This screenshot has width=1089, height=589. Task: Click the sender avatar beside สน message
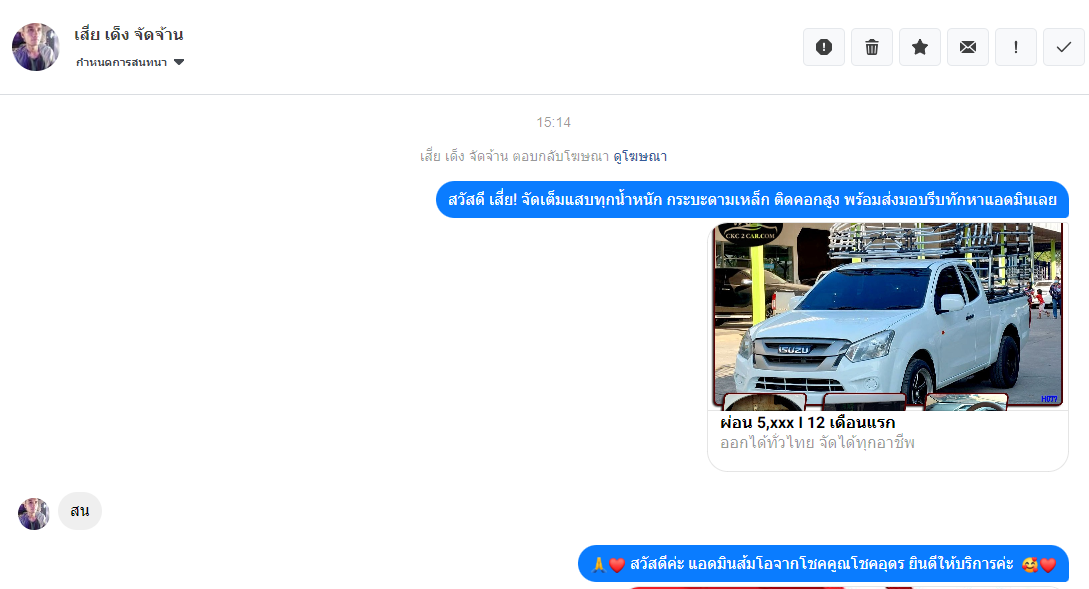[33, 514]
